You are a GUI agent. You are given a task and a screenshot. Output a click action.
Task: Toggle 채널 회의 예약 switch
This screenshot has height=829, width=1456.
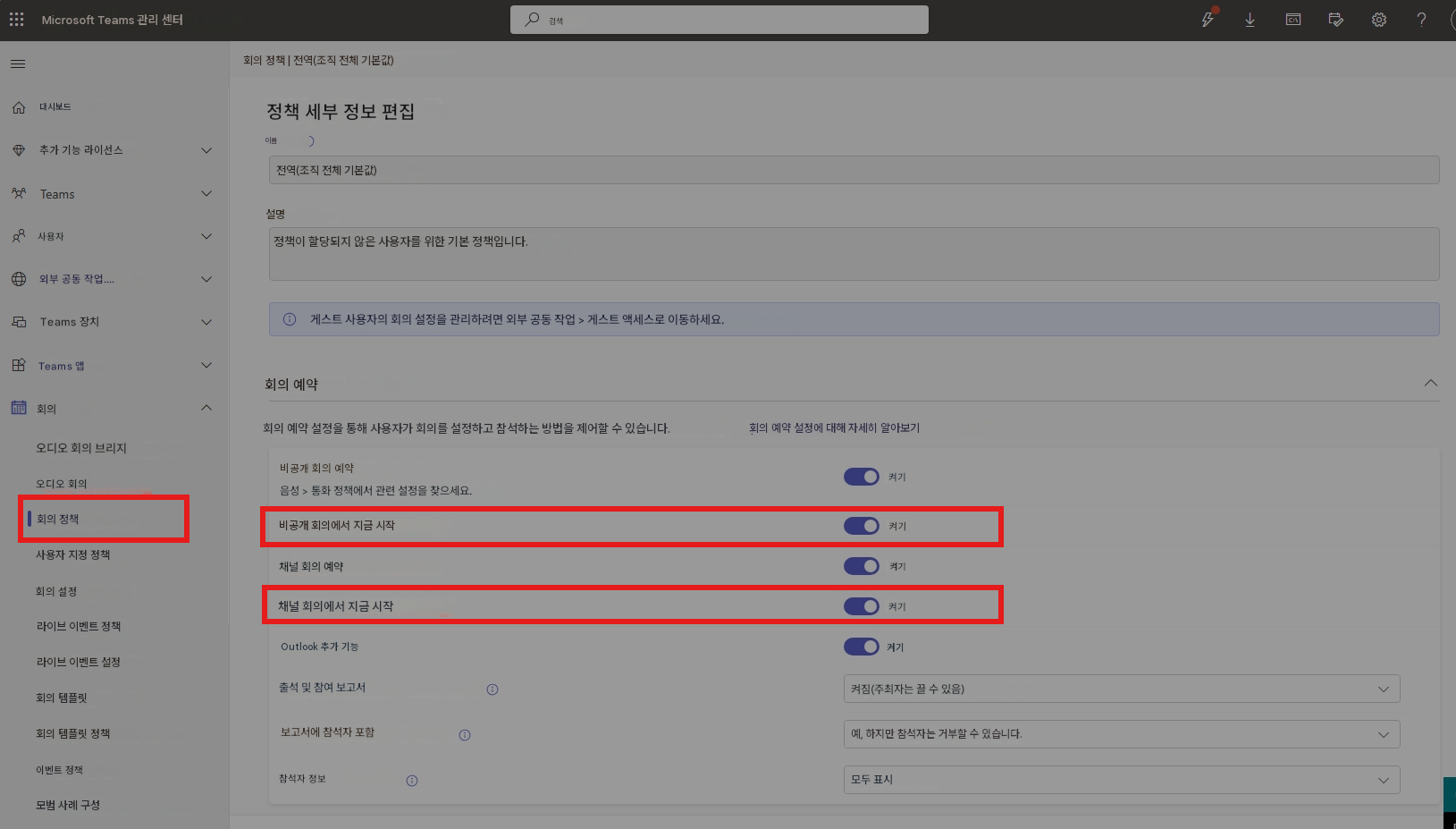(x=862, y=566)
